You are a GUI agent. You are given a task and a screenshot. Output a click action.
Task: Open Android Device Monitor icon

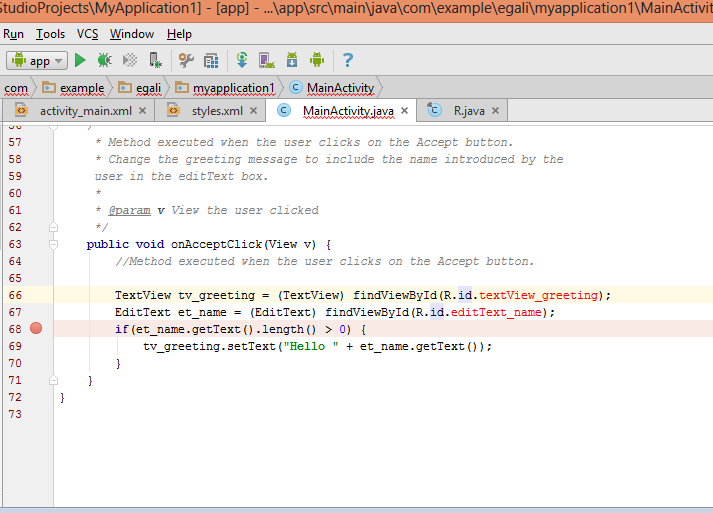(317, 60)
